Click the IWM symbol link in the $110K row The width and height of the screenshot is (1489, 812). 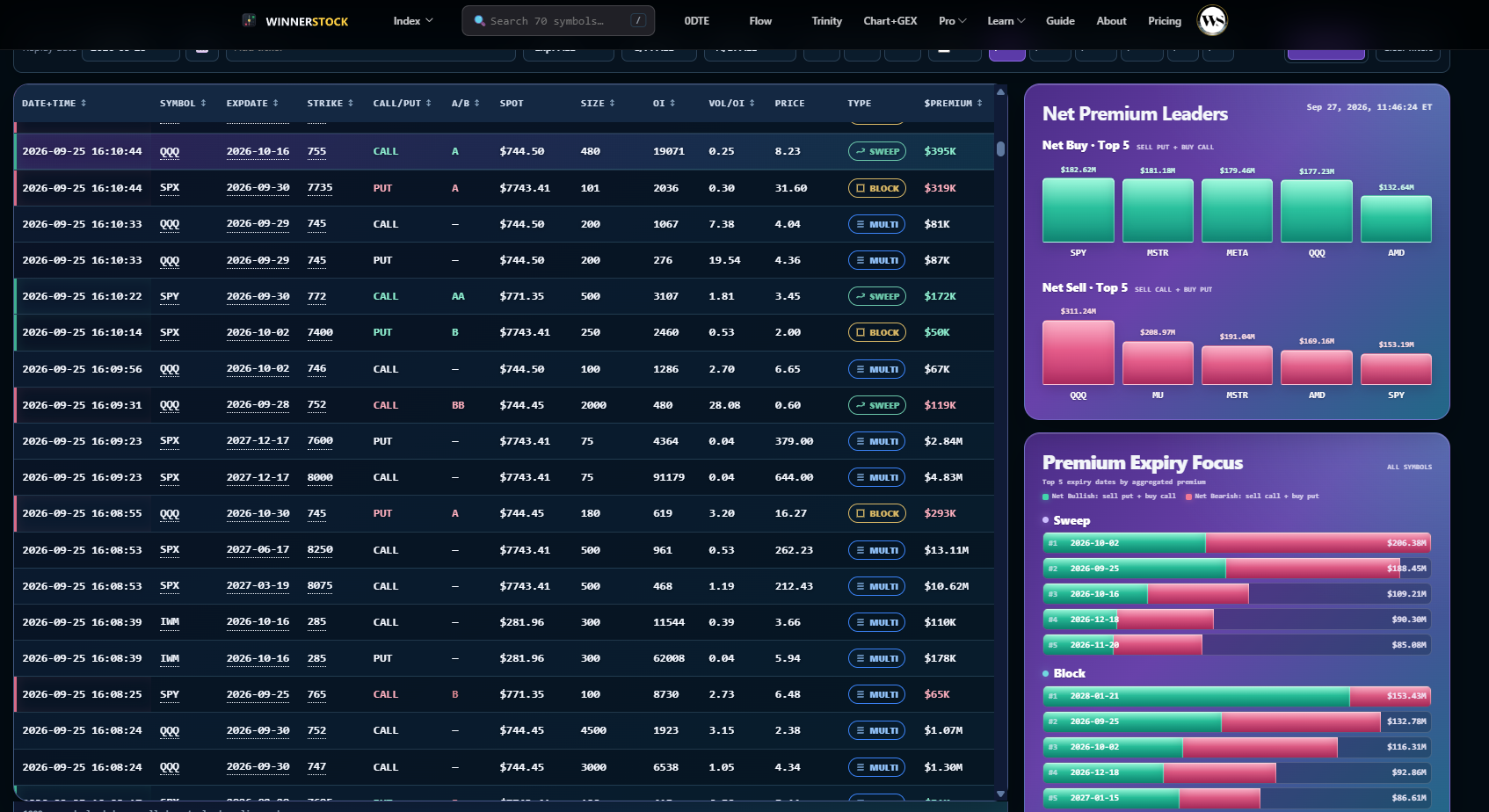coord(170,622)
